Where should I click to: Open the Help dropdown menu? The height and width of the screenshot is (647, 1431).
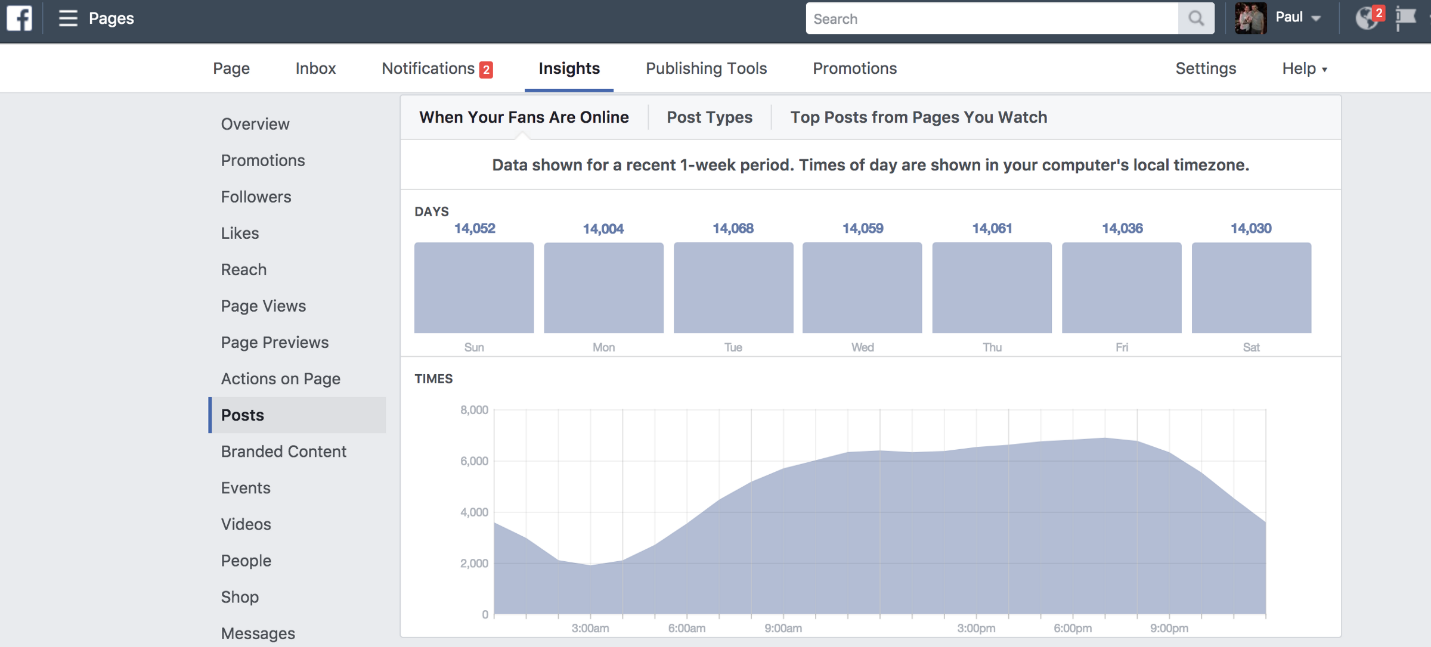[x=1305, y=68]
